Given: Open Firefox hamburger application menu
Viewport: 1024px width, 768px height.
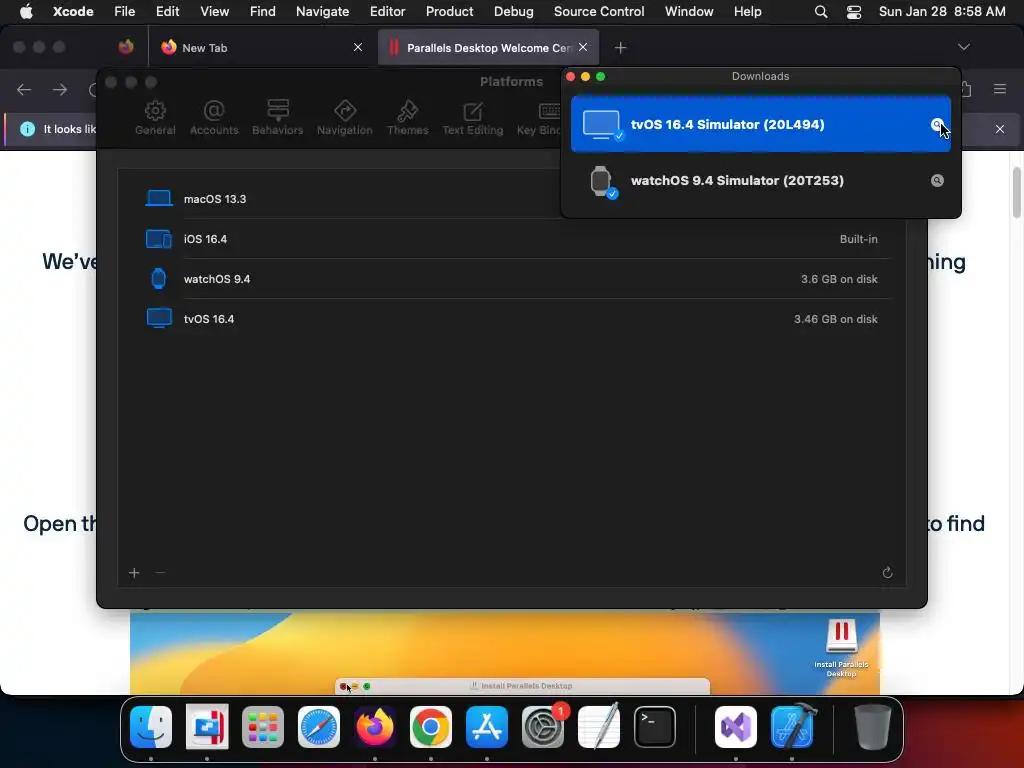Looking at the screenshot, I should (1000, 89).
